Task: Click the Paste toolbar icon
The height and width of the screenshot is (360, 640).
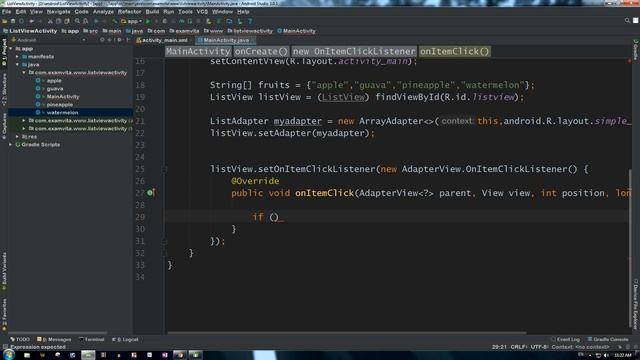Action: click(x=67, y=21)
